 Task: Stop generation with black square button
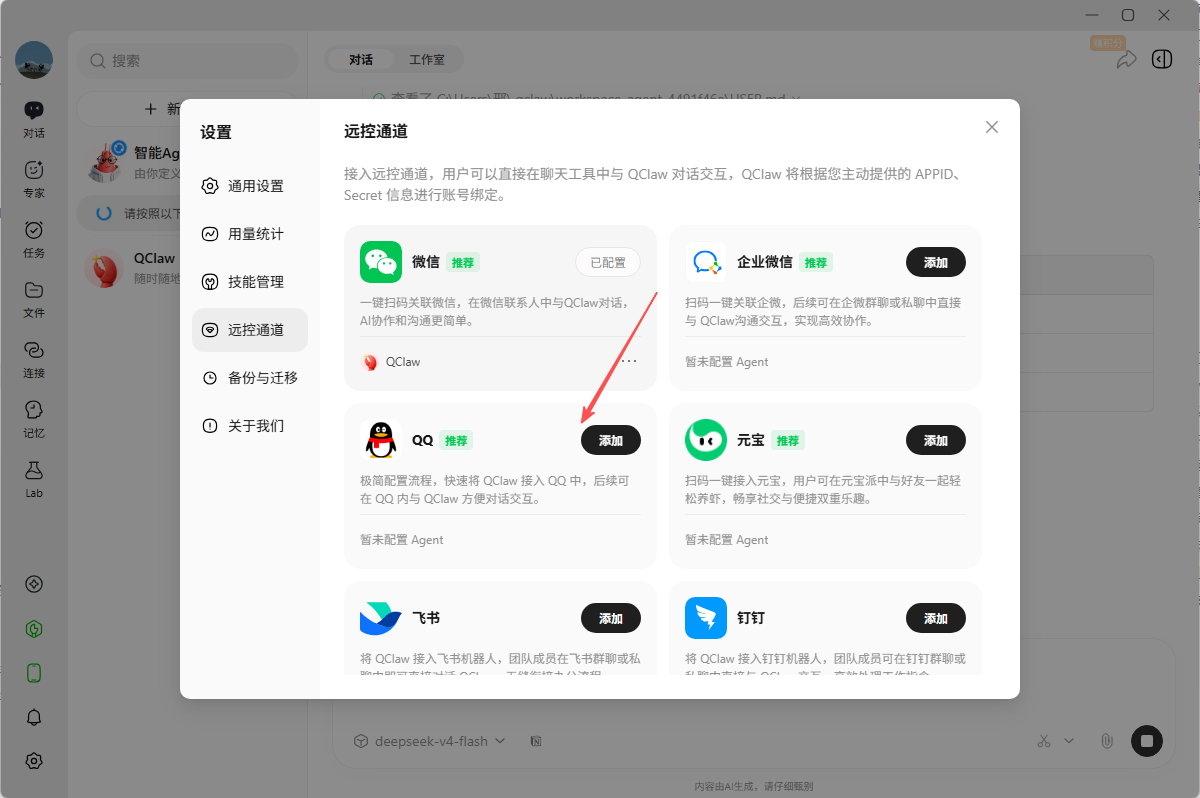tap(1147, 741)
